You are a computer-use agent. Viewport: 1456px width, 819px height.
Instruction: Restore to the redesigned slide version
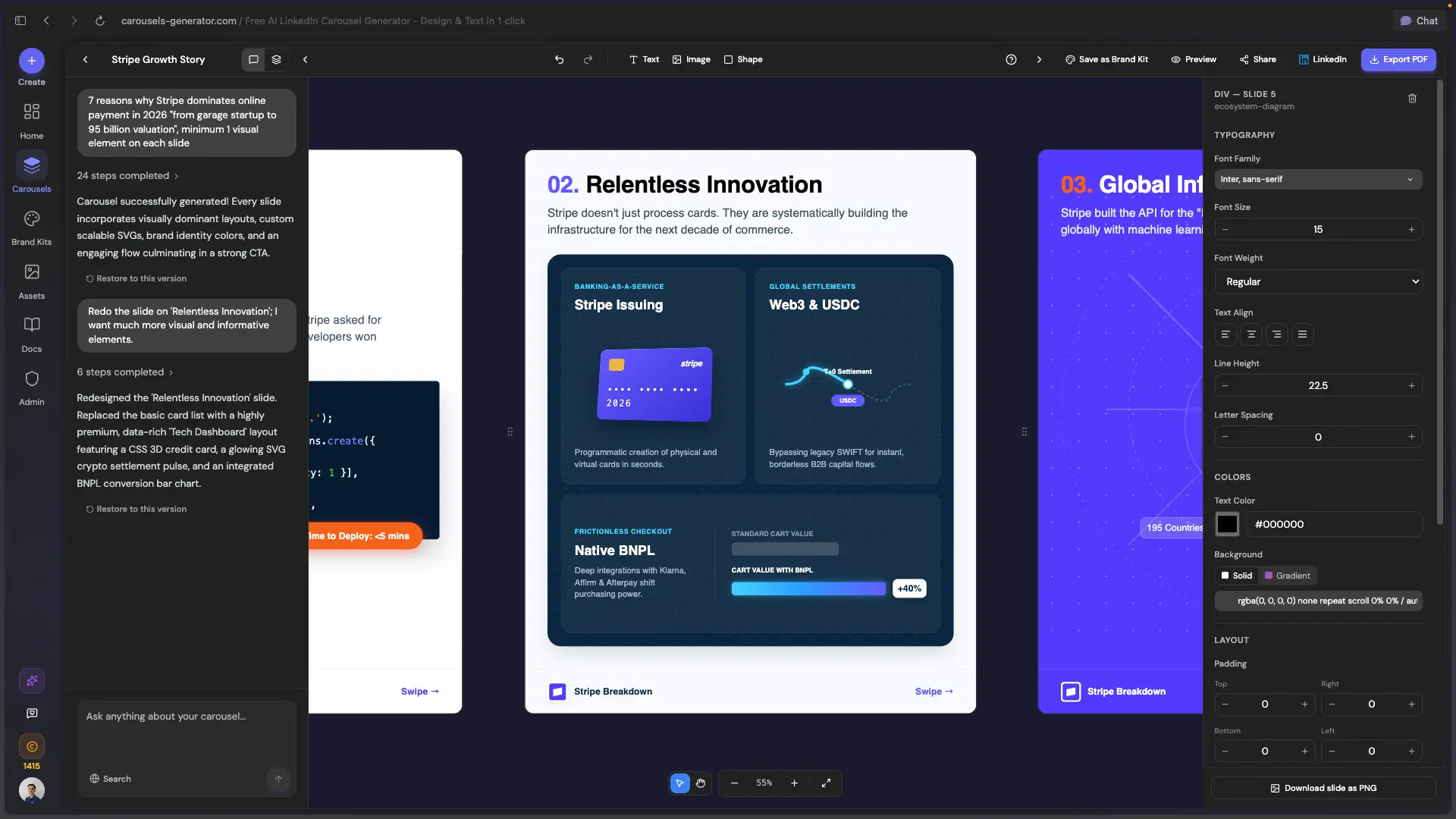(x=136, y=510)
